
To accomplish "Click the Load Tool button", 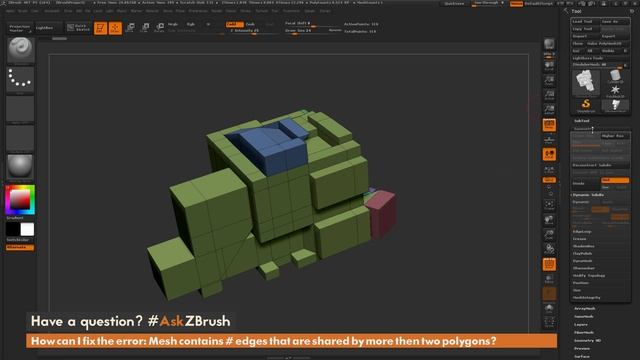I will coord(585,21).
